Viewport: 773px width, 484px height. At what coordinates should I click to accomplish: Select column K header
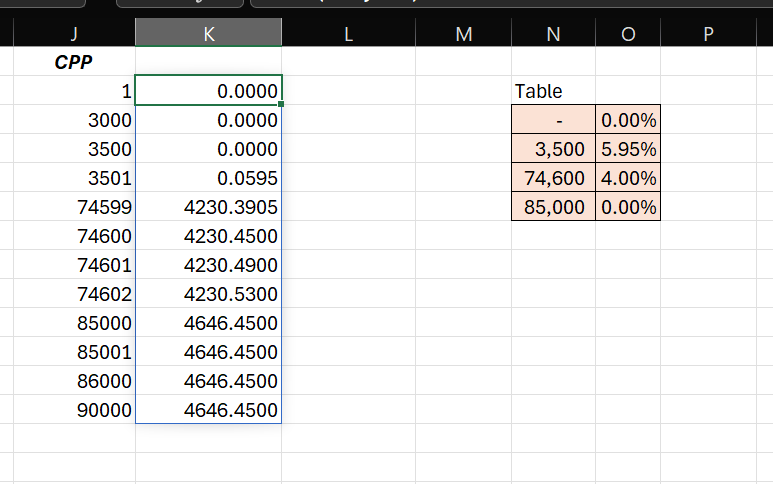pyautogui.click(x=209, y=34)
